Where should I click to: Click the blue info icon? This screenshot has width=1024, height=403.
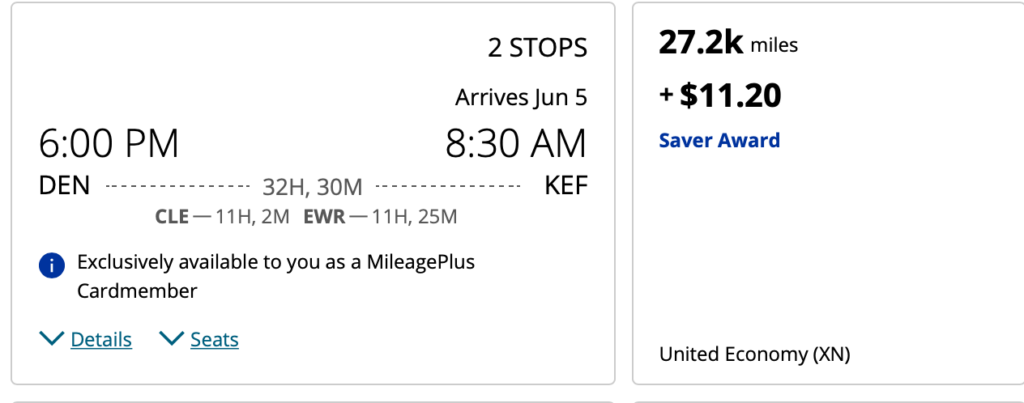click(x=52, y=266)
